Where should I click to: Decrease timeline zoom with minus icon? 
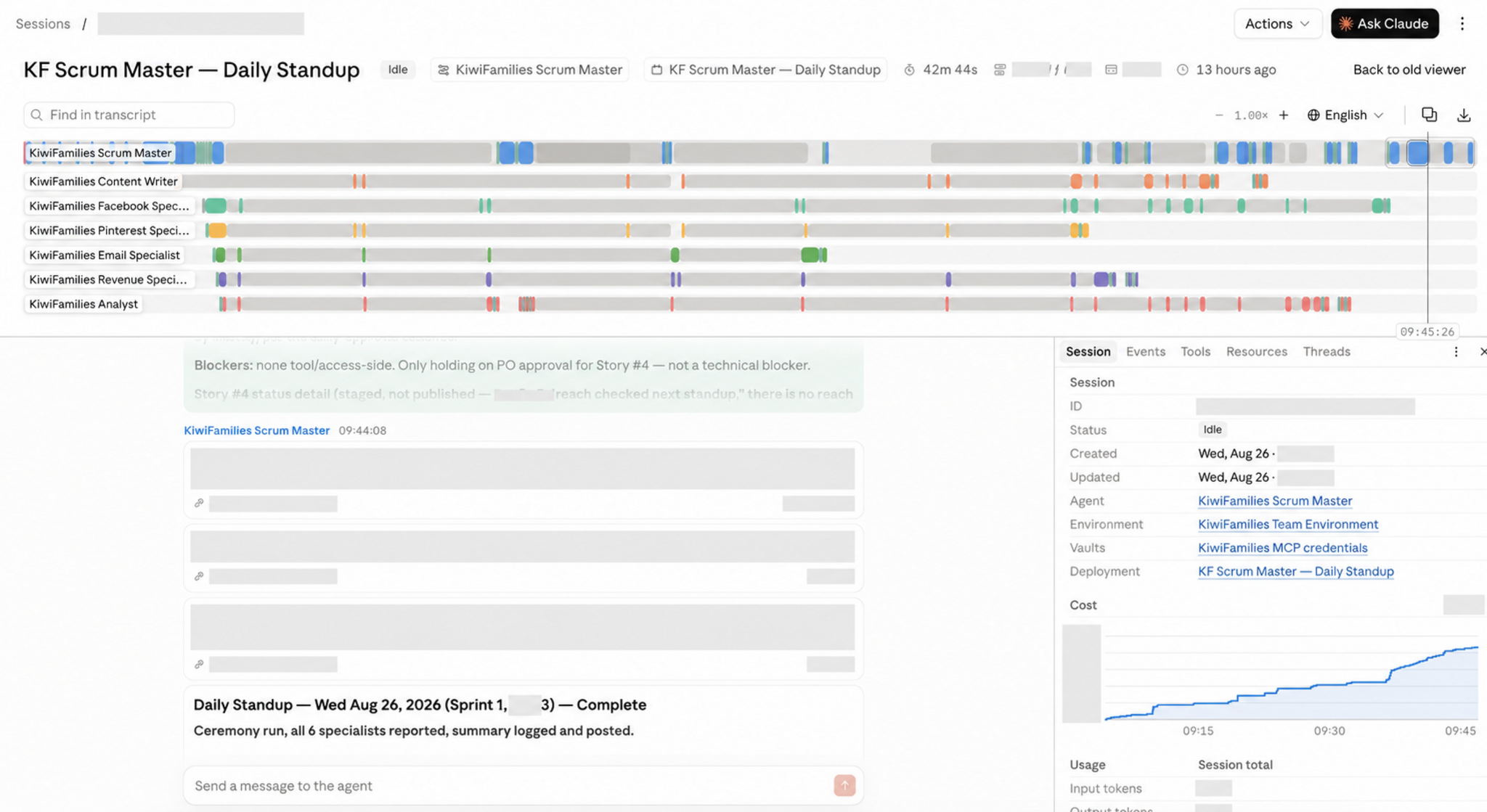(1219, 115)
